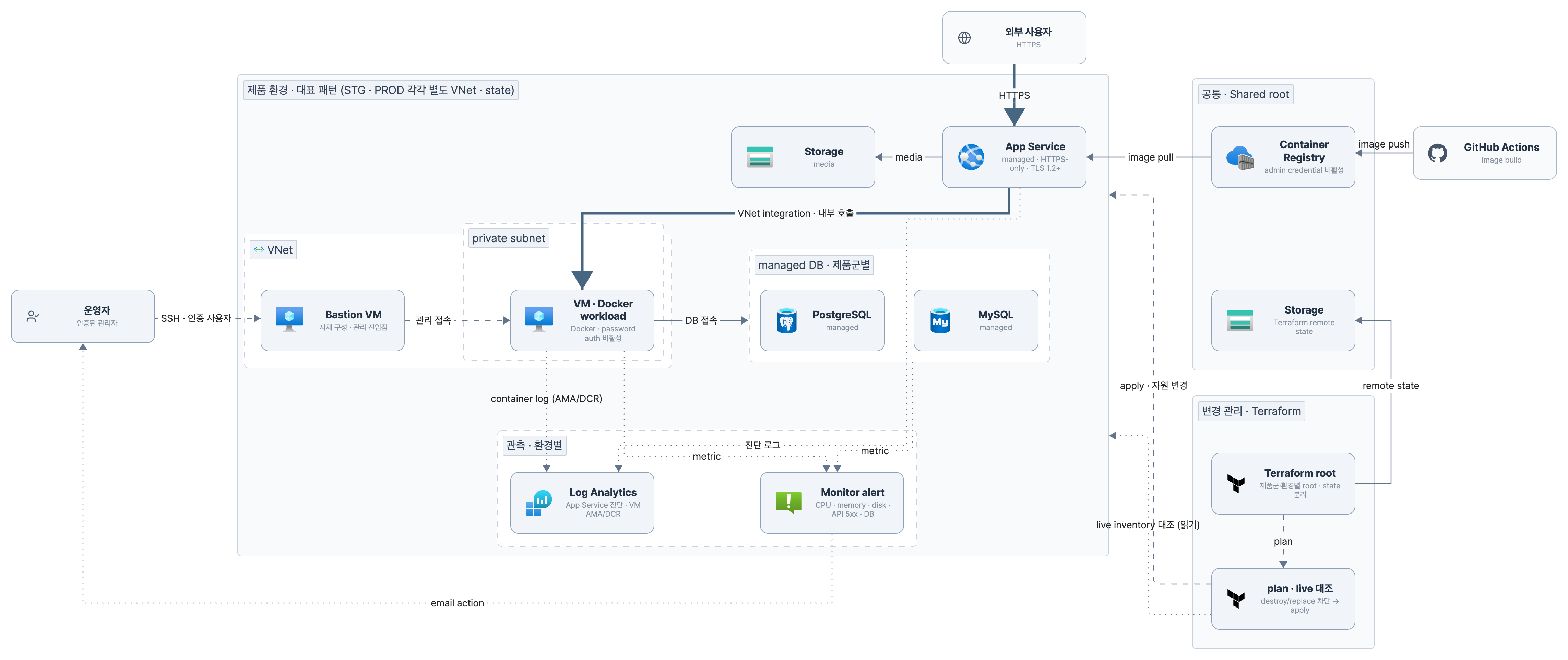Select the private subnet label
The image size is (1568, 660).
(x=508, y=238)
